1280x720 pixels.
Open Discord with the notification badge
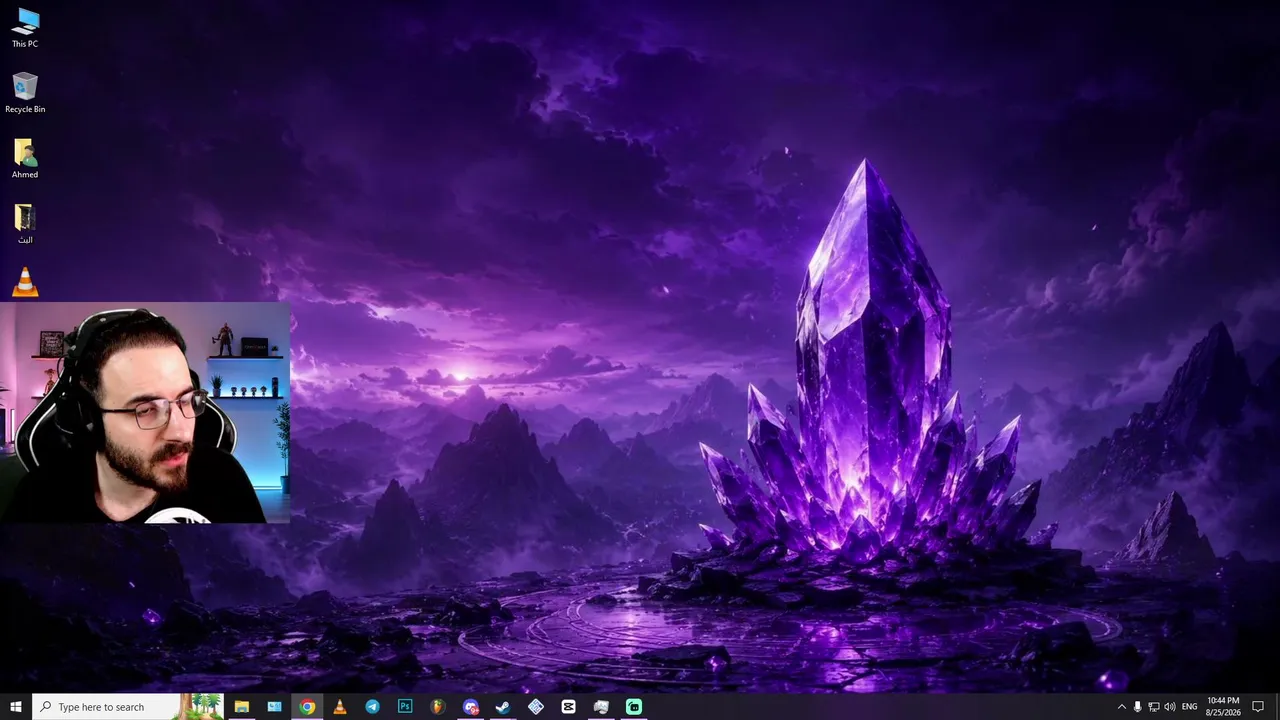pyautogui.click(x=471, y=707)
